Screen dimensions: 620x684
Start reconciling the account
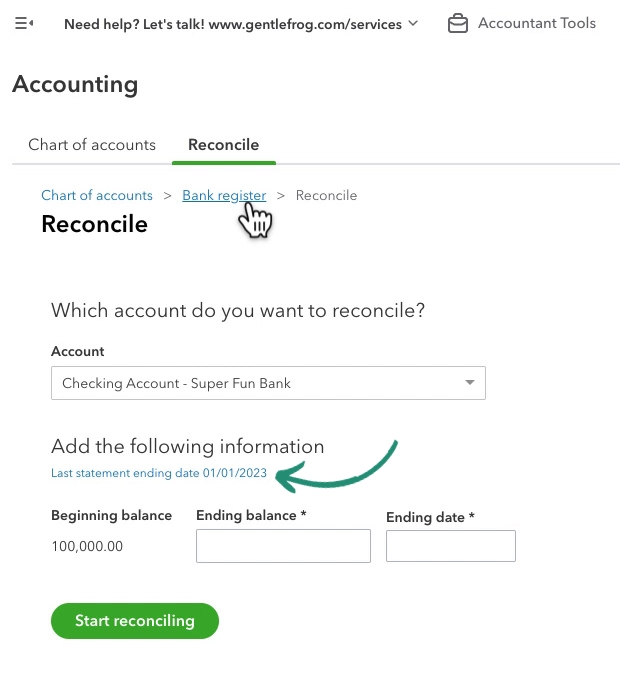(x=135, y=621)
